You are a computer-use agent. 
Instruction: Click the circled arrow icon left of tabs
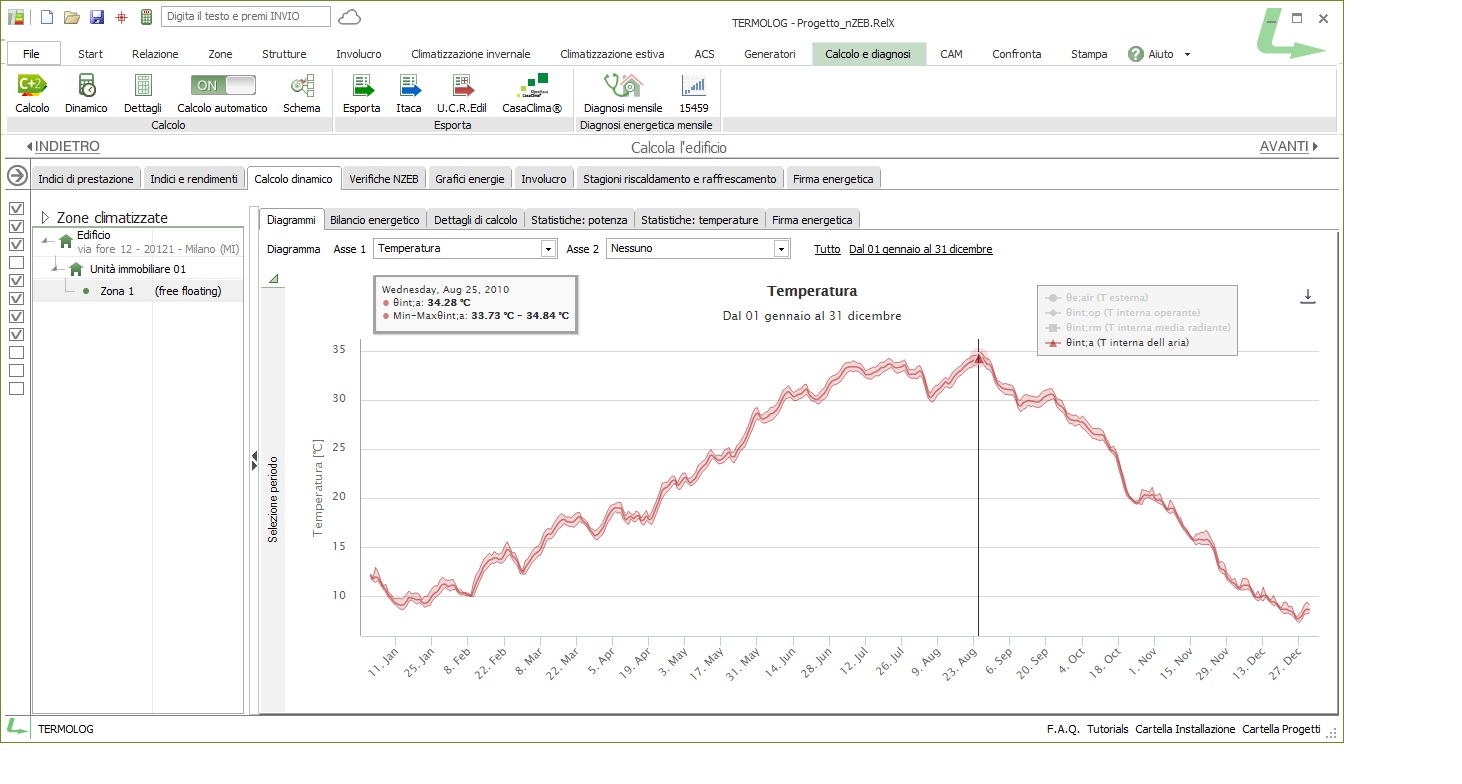coord(17,176)
